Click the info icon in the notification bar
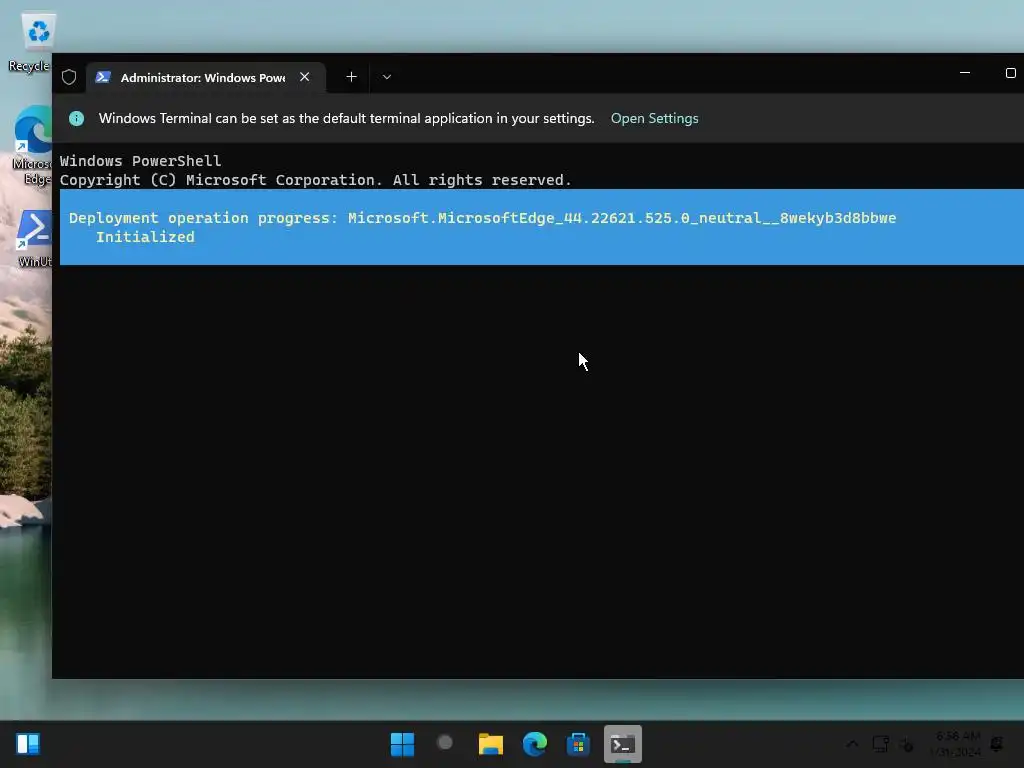 (x=76, y=118)
